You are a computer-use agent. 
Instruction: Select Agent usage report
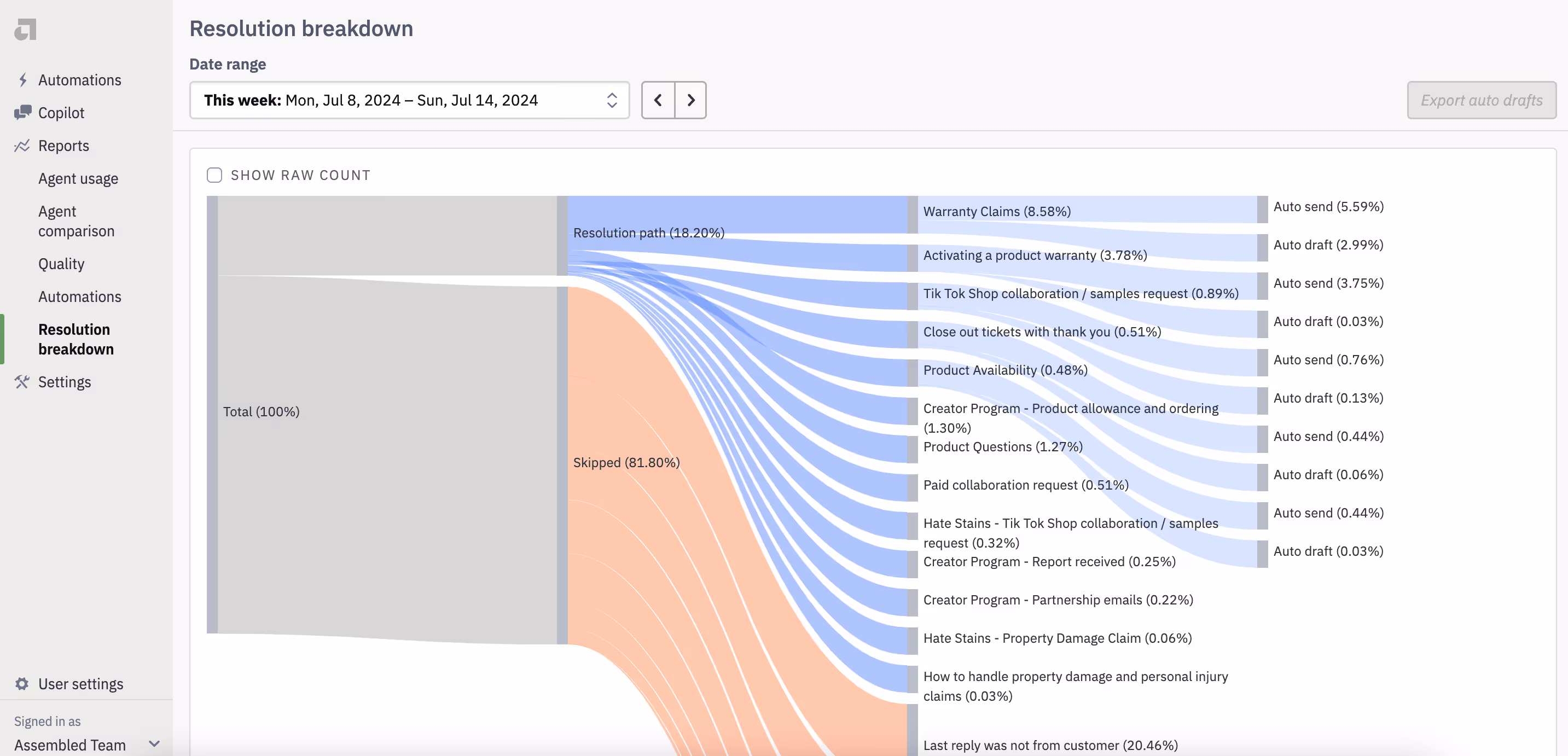(x=78, y=178)
